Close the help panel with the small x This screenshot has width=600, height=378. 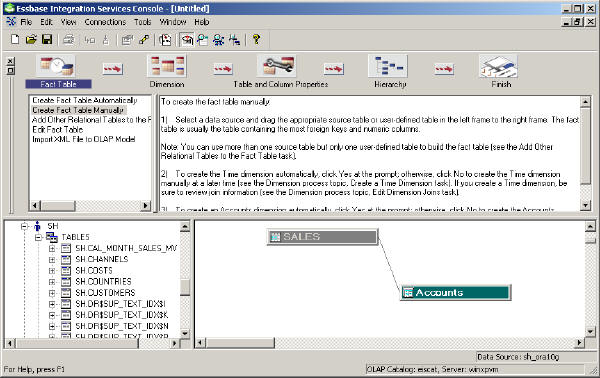[11, 61]
